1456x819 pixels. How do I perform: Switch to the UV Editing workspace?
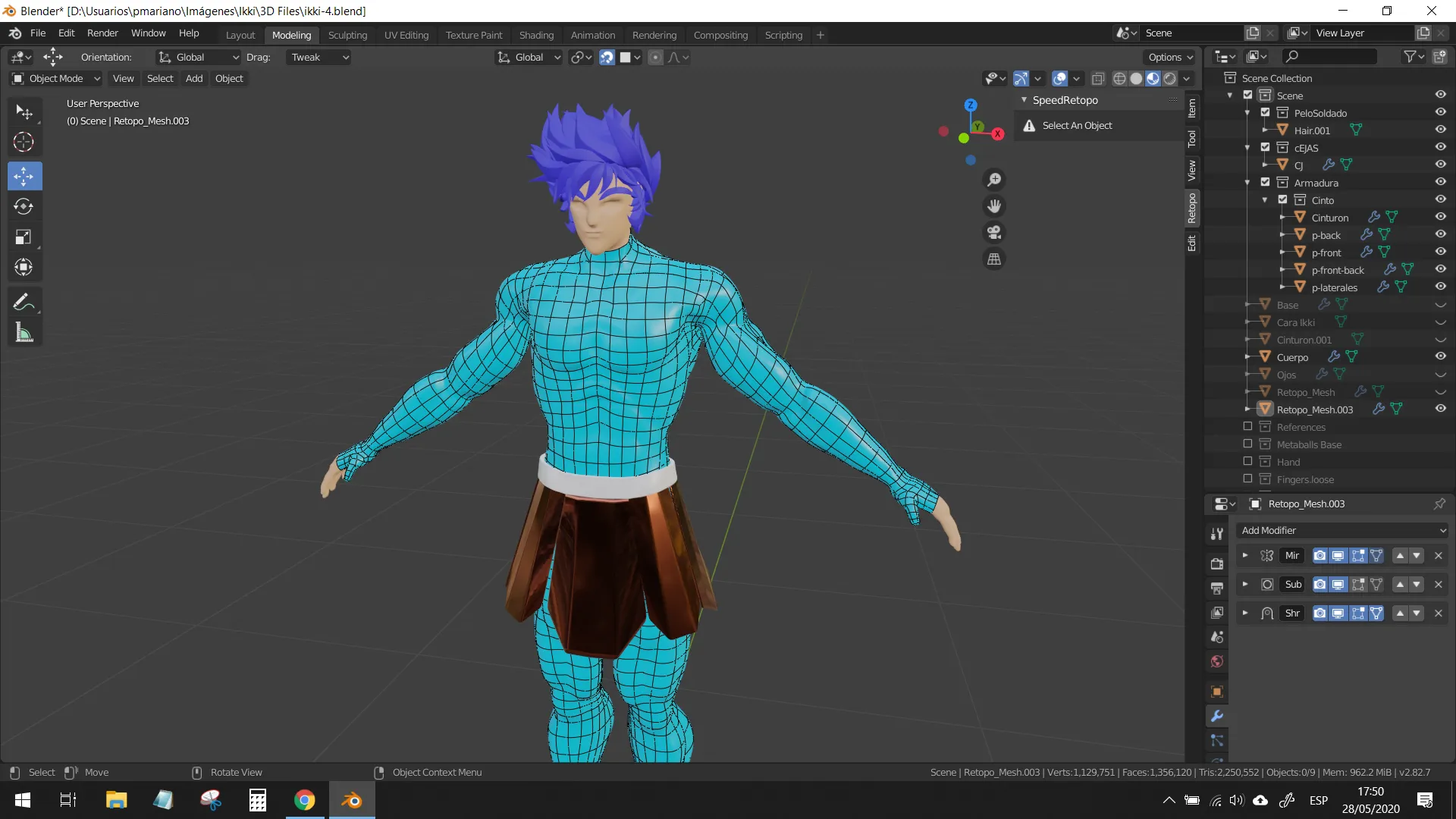(406, 36)
